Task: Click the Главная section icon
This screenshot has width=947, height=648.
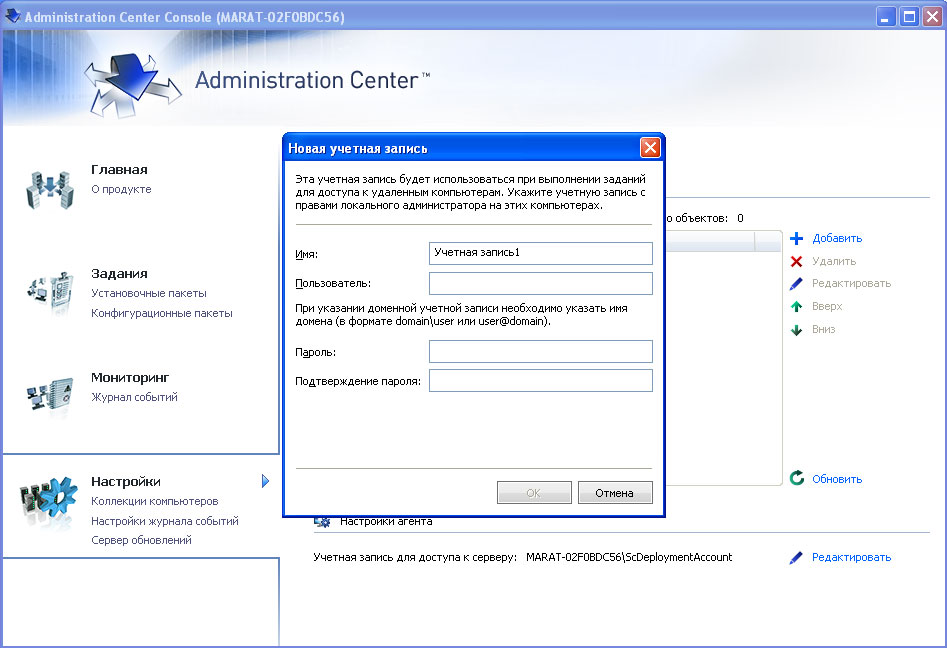Action: tap(50, 190)
